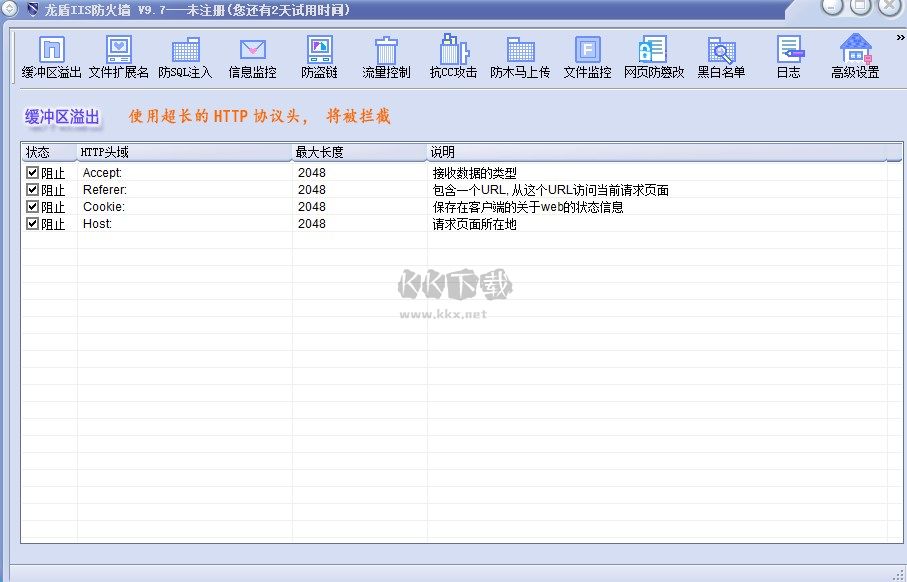Image resolution: width=907 pixels, height=582 pixels.
Task: Toggle the 阻止 checkbox for Cookie
Action: [x=32, y=206]
